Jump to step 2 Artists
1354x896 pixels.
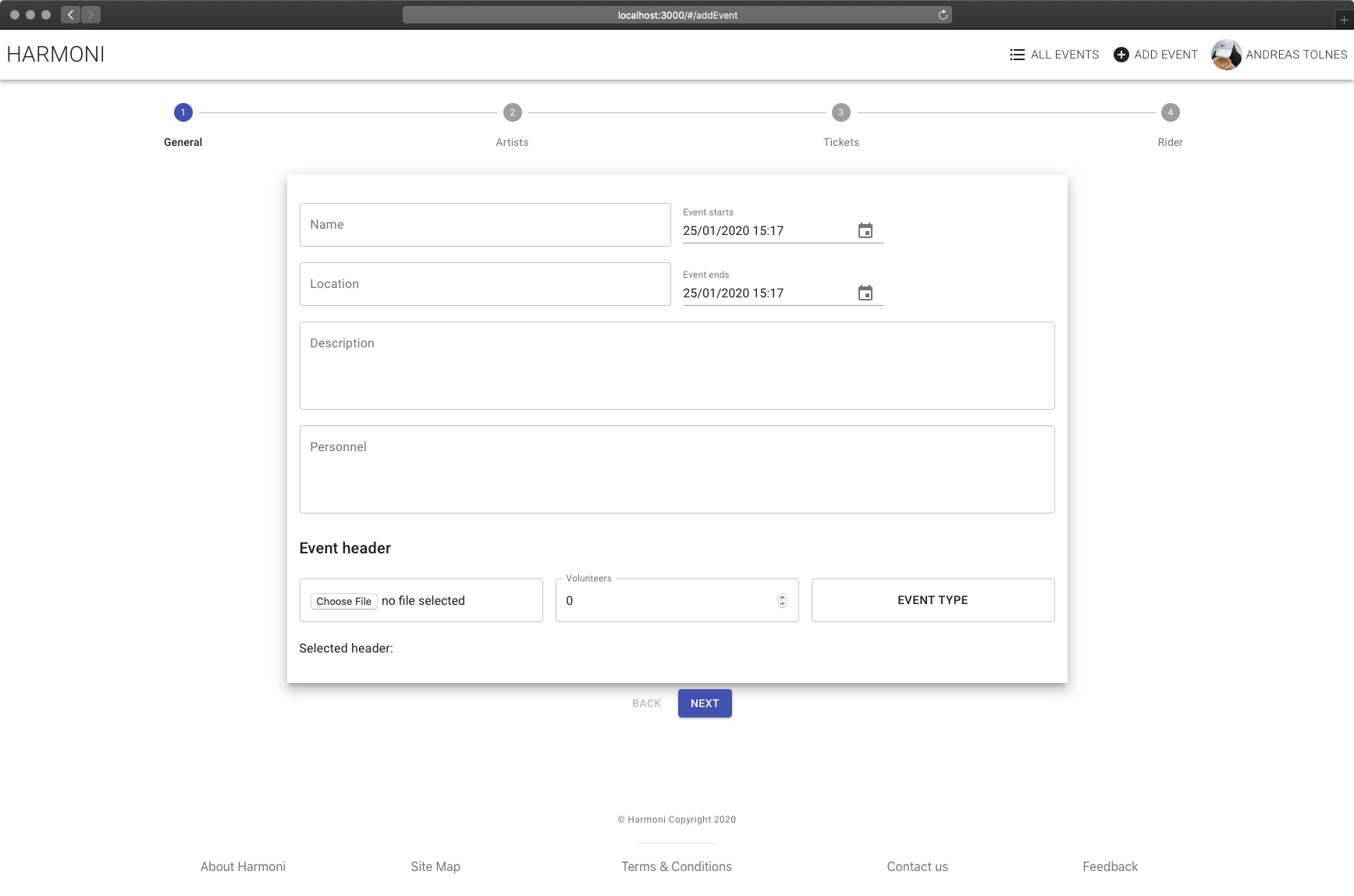(512, 112)
